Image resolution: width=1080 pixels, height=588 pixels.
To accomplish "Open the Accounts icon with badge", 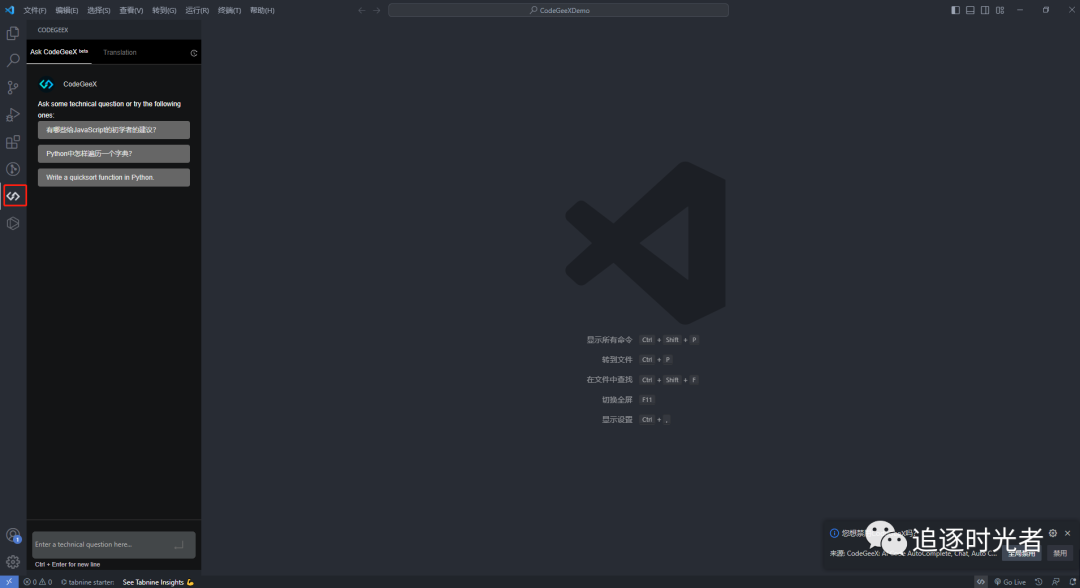I will 12,535.
